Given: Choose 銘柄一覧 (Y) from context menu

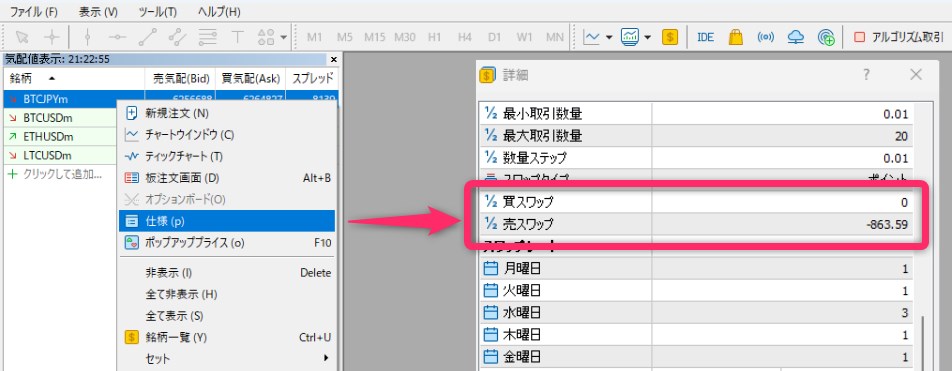Looking at the screenshot, I should 227,337.
